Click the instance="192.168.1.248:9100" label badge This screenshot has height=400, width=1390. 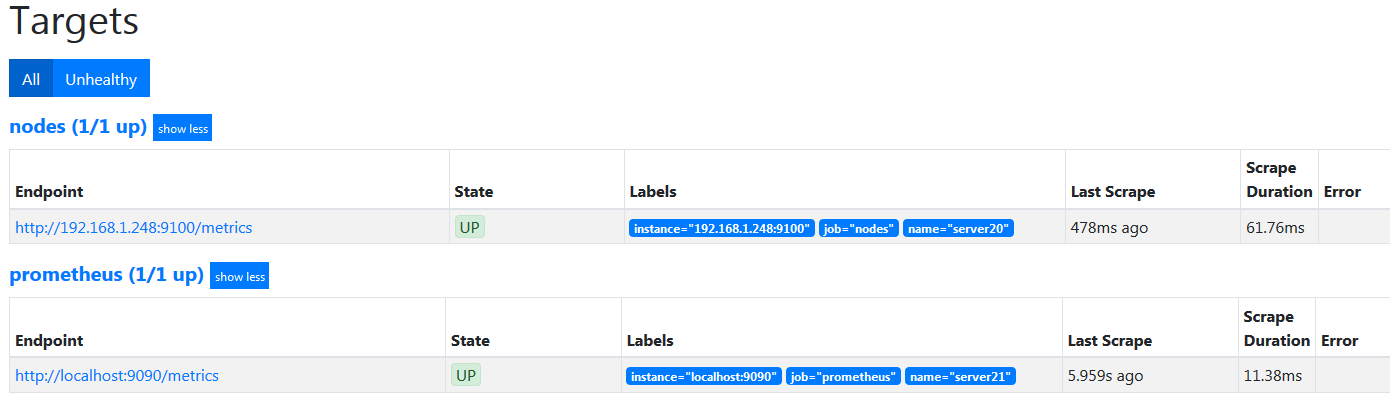[722, 228]
